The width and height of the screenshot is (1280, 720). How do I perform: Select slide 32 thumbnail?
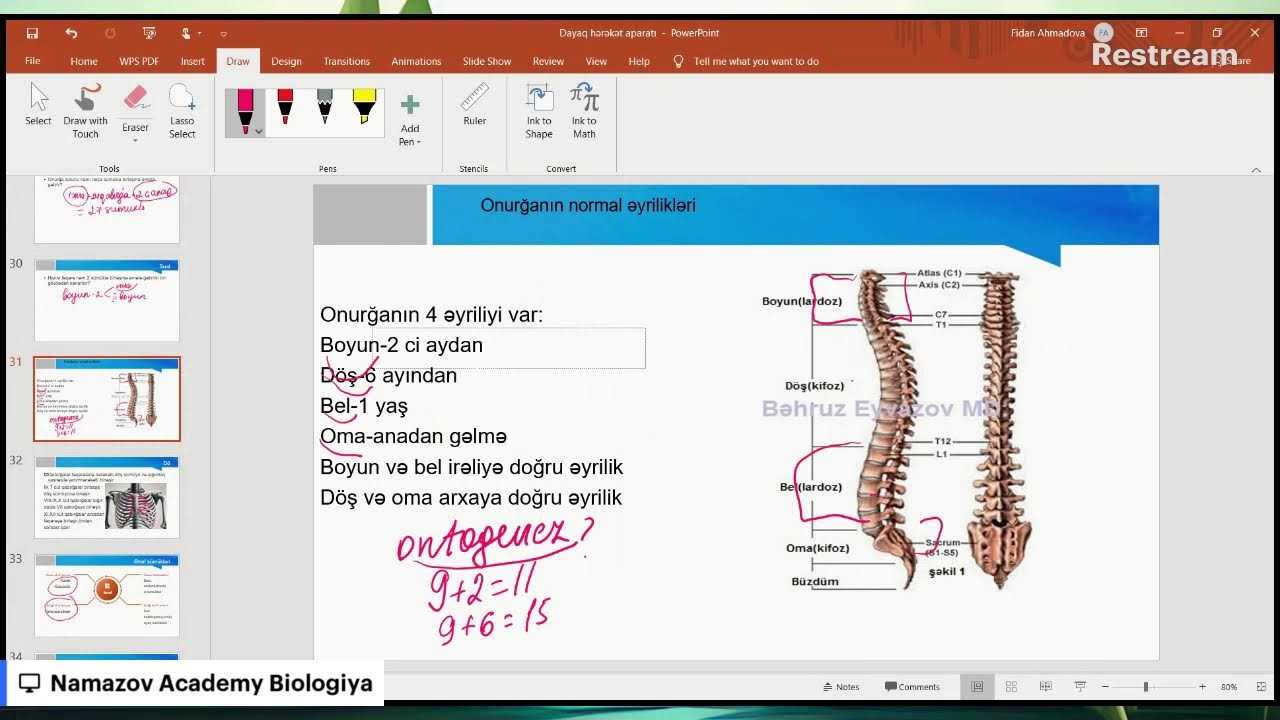[x=107, y=497]
